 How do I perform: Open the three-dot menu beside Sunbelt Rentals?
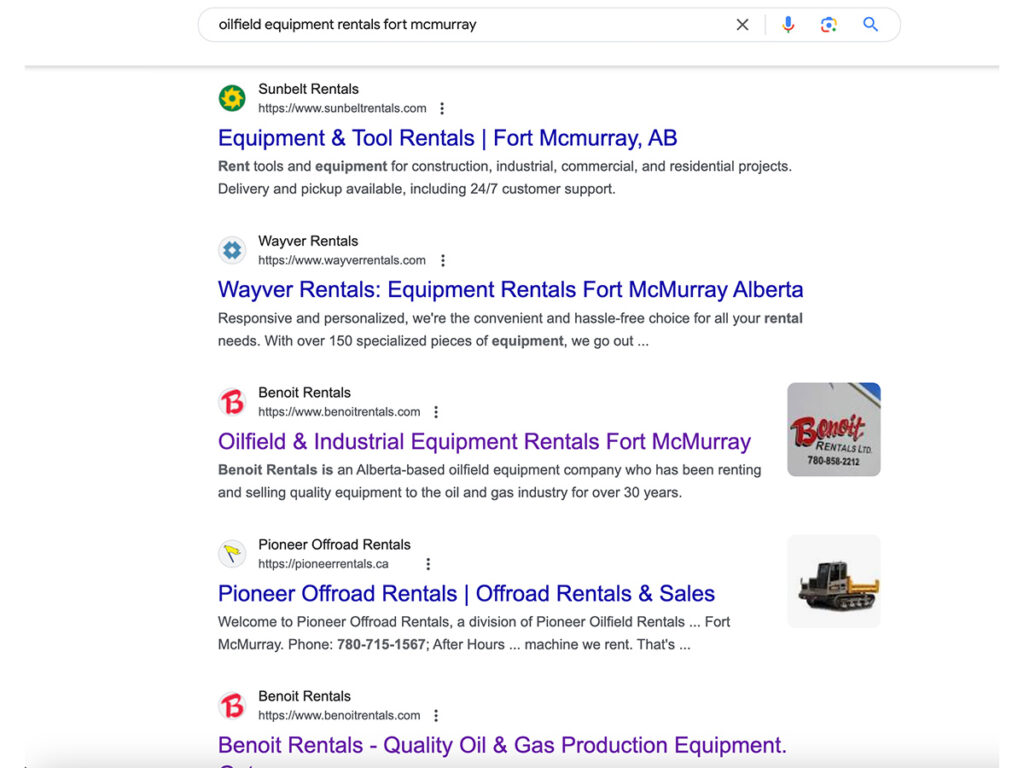(441, 108)
